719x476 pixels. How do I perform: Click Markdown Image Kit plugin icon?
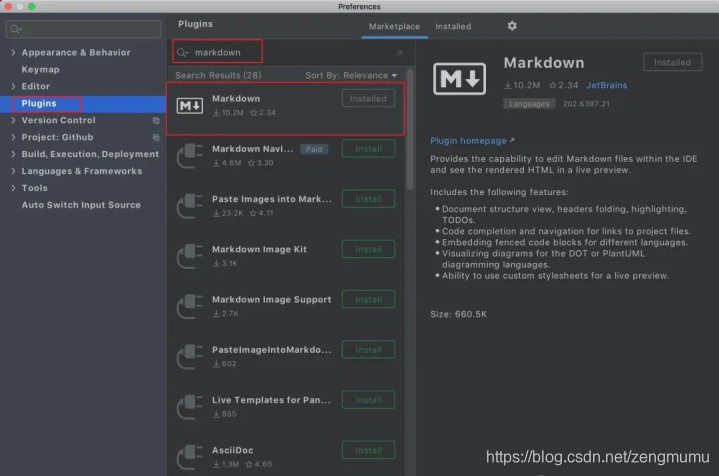coord(189,256)
